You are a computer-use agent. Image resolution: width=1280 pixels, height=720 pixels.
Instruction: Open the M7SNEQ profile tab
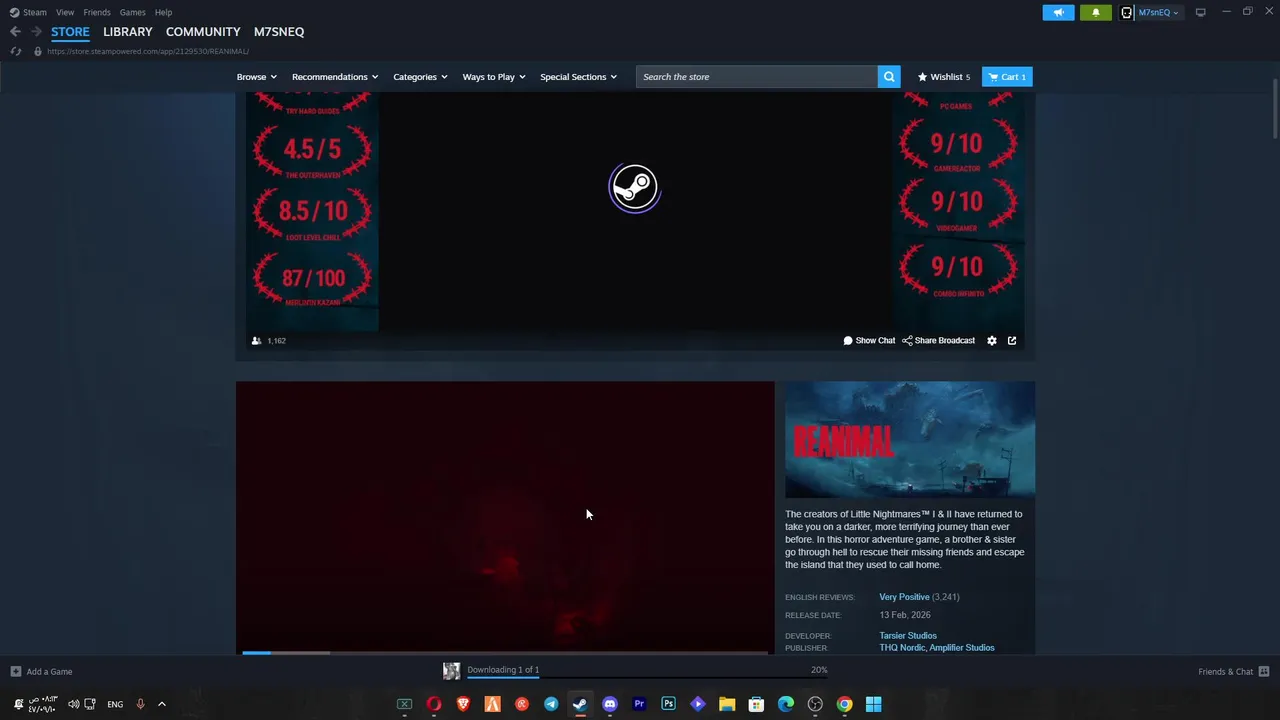279,32
